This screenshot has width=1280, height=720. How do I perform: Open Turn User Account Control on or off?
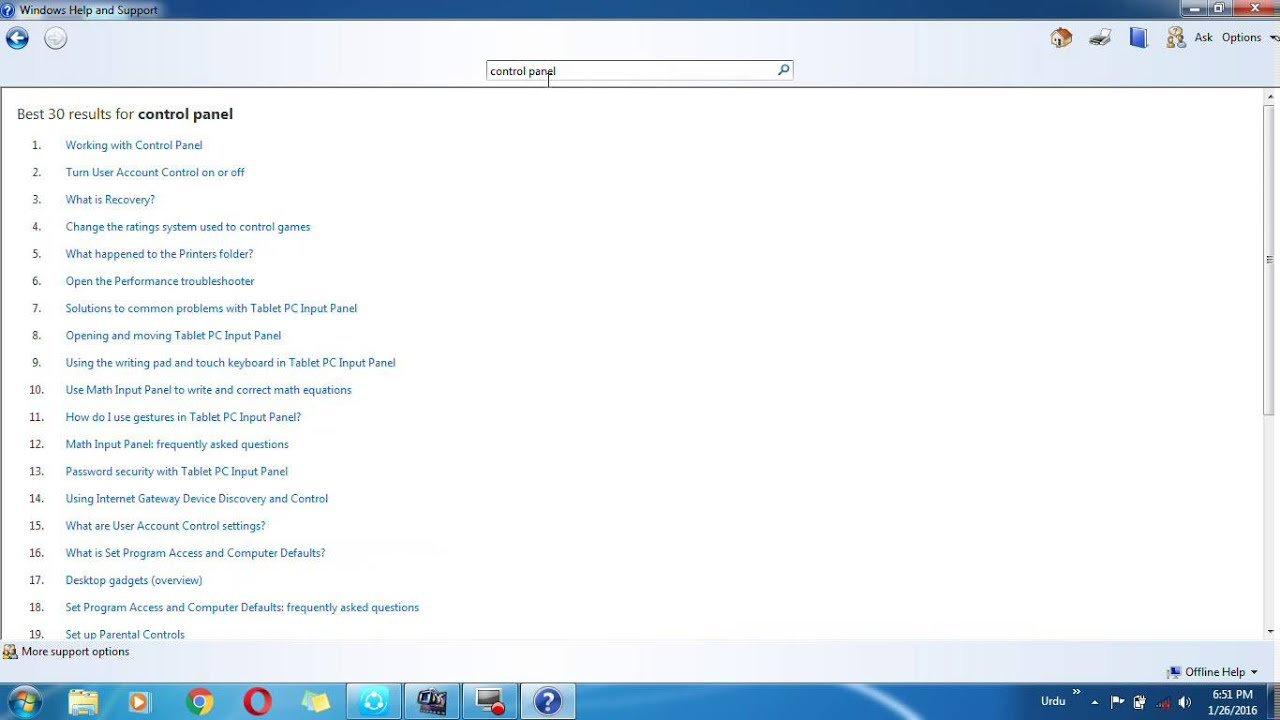(155, 172)
